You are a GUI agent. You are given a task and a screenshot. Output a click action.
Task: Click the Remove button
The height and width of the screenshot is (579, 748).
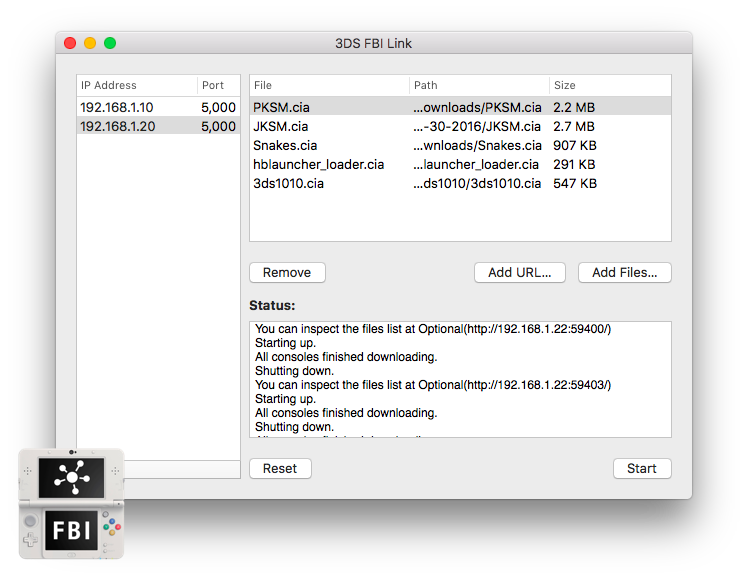287,272
